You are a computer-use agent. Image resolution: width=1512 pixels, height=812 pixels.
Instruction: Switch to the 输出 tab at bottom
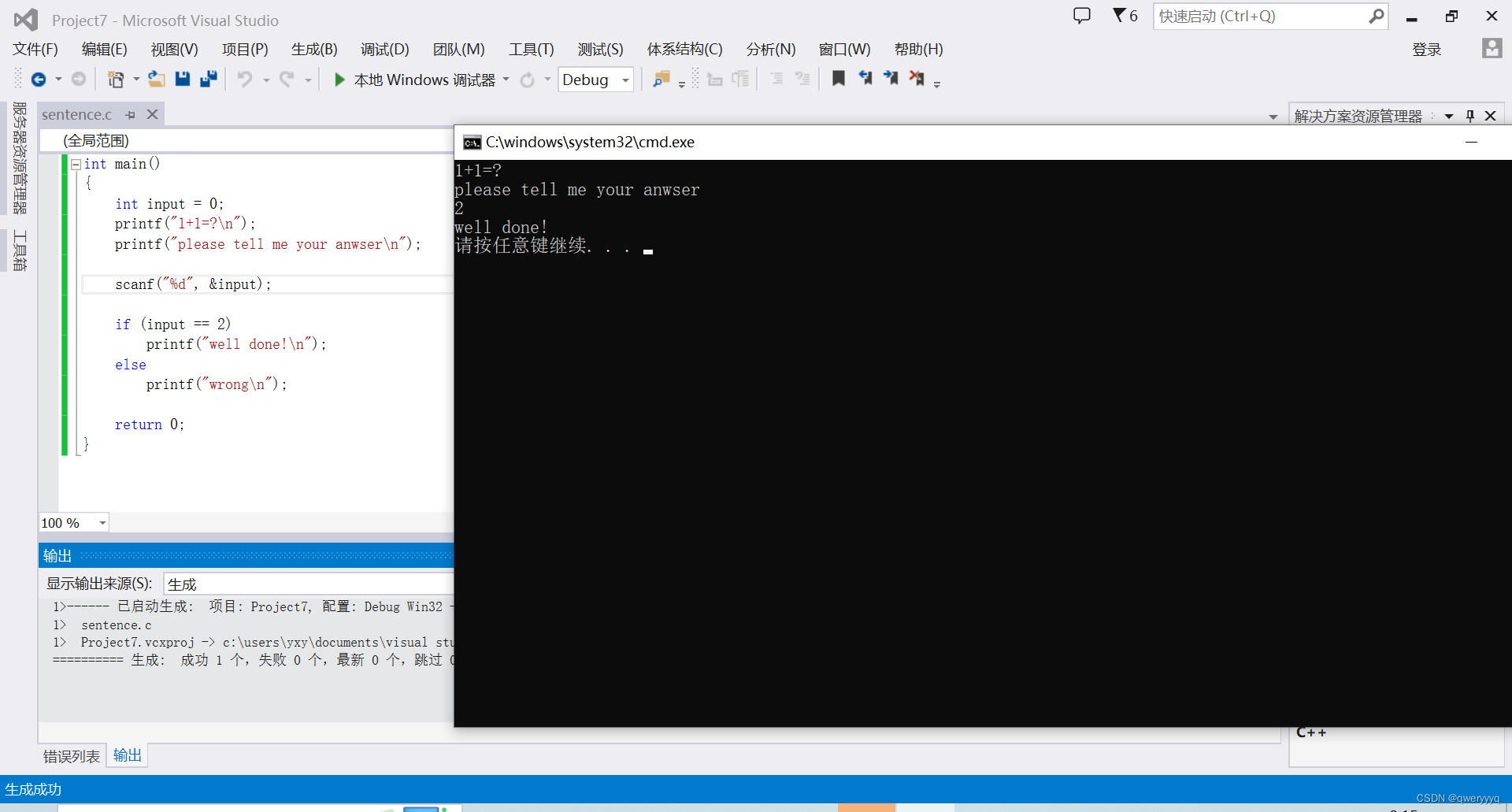pos(128,755)
